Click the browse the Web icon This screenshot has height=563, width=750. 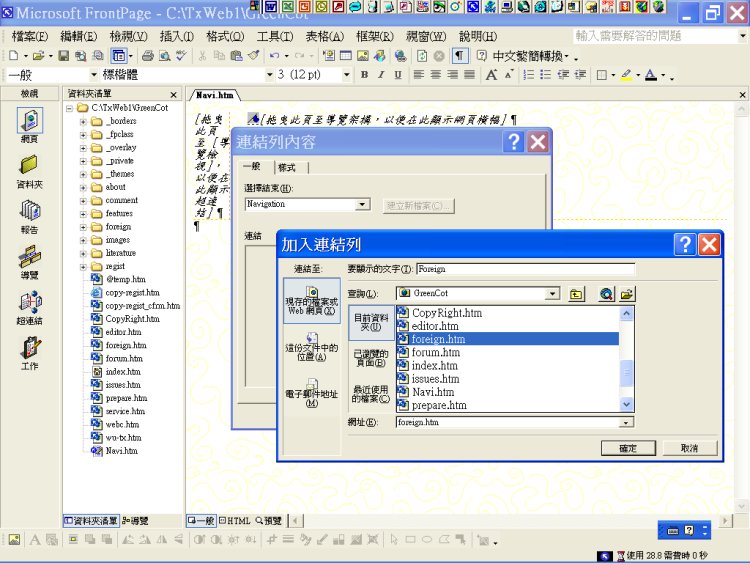click(606, 294)
